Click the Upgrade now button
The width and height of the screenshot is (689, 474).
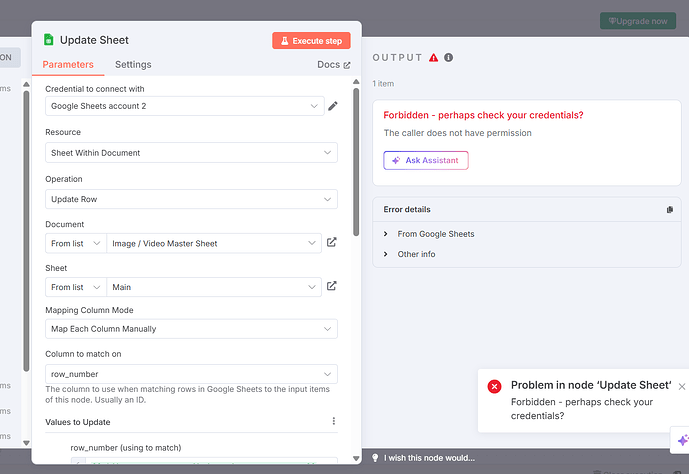tap(638, 21)
